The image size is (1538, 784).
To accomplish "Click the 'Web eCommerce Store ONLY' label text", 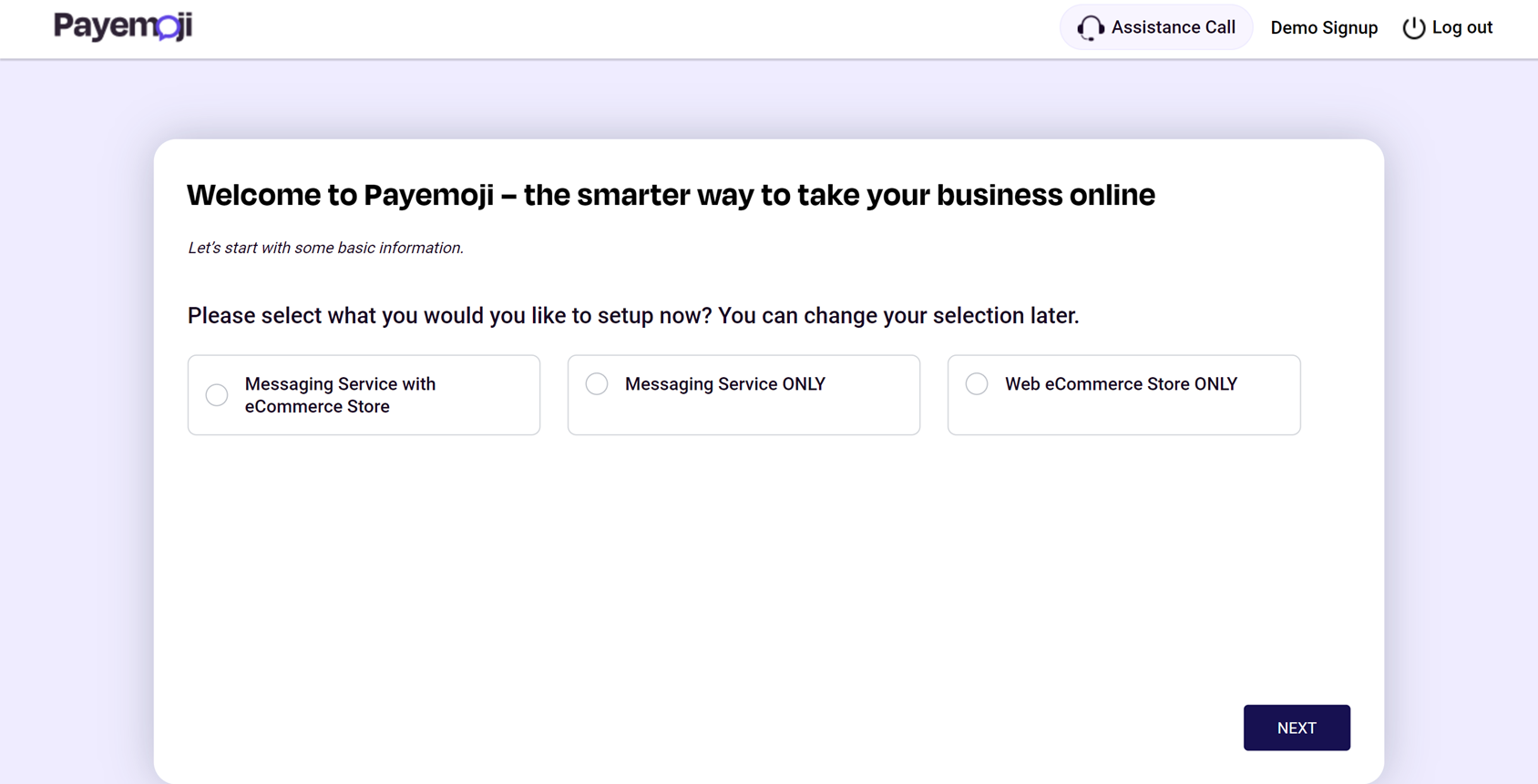I will tap(1121, 384).
